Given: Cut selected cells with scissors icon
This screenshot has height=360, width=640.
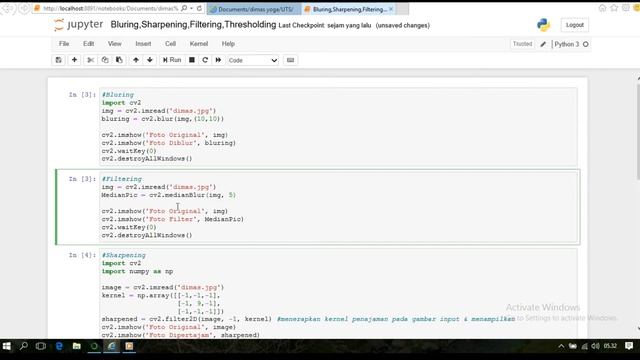Looking at the screenshot, I should point(91,60).
